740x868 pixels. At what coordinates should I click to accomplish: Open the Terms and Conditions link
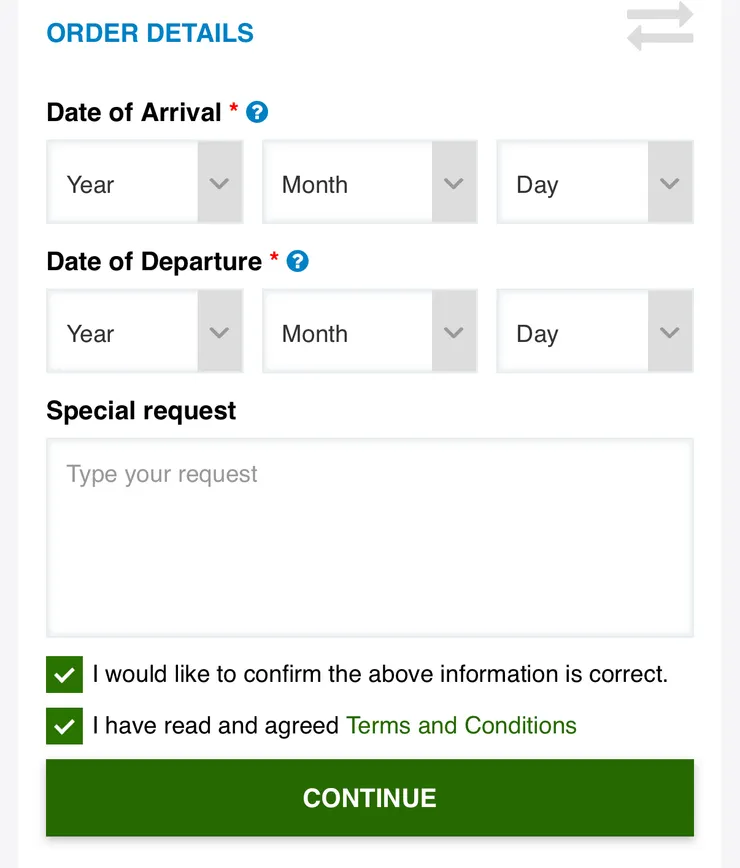click(x=461, y=726)
